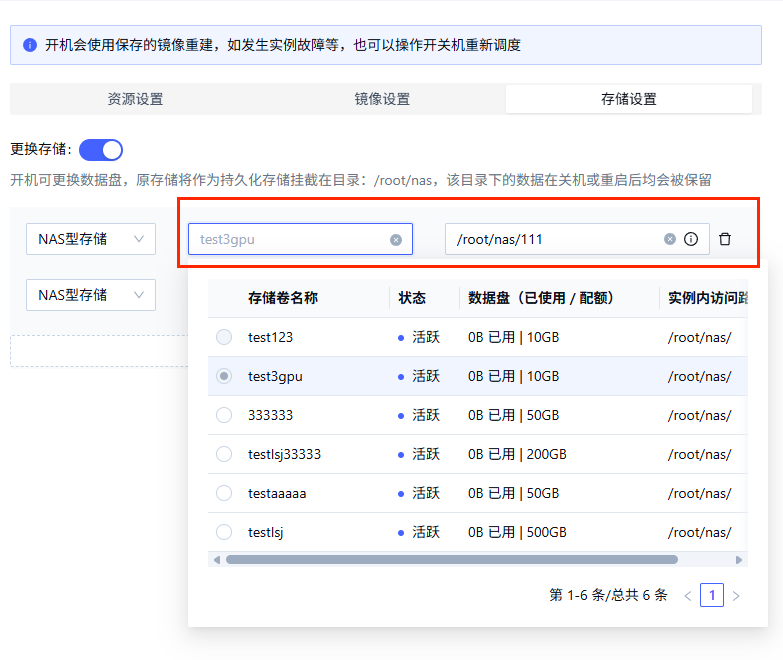Delete the storage row with the trash icon
The height and width of the screenshot is (660, 783).
(725, 239)
